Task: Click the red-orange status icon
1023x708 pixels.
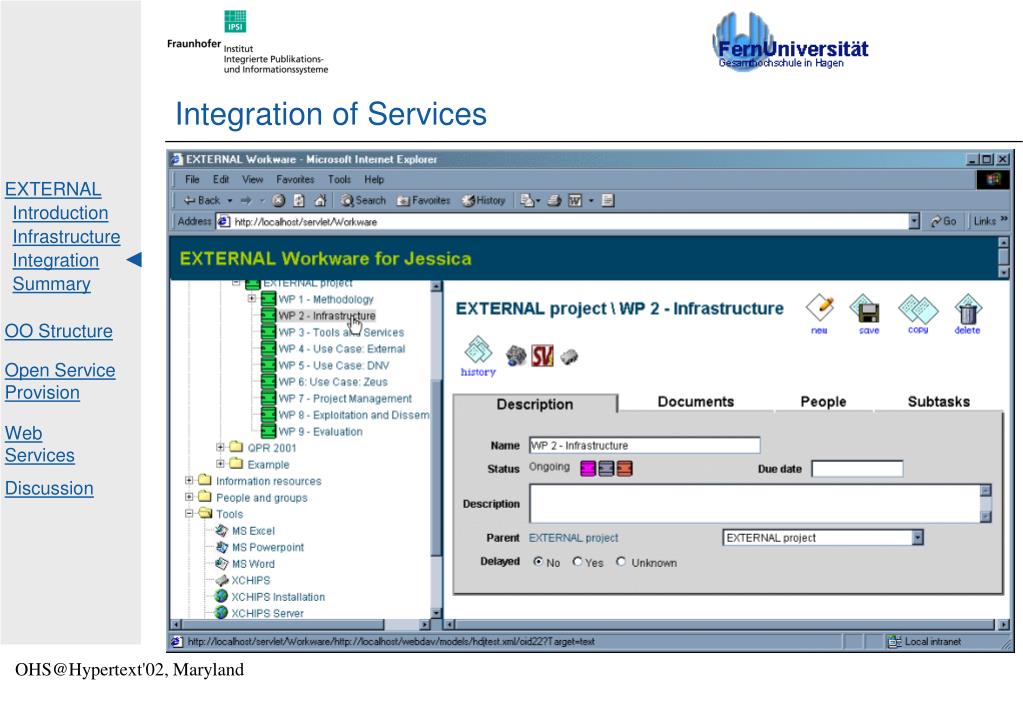Action: click(x=624, y=469)
